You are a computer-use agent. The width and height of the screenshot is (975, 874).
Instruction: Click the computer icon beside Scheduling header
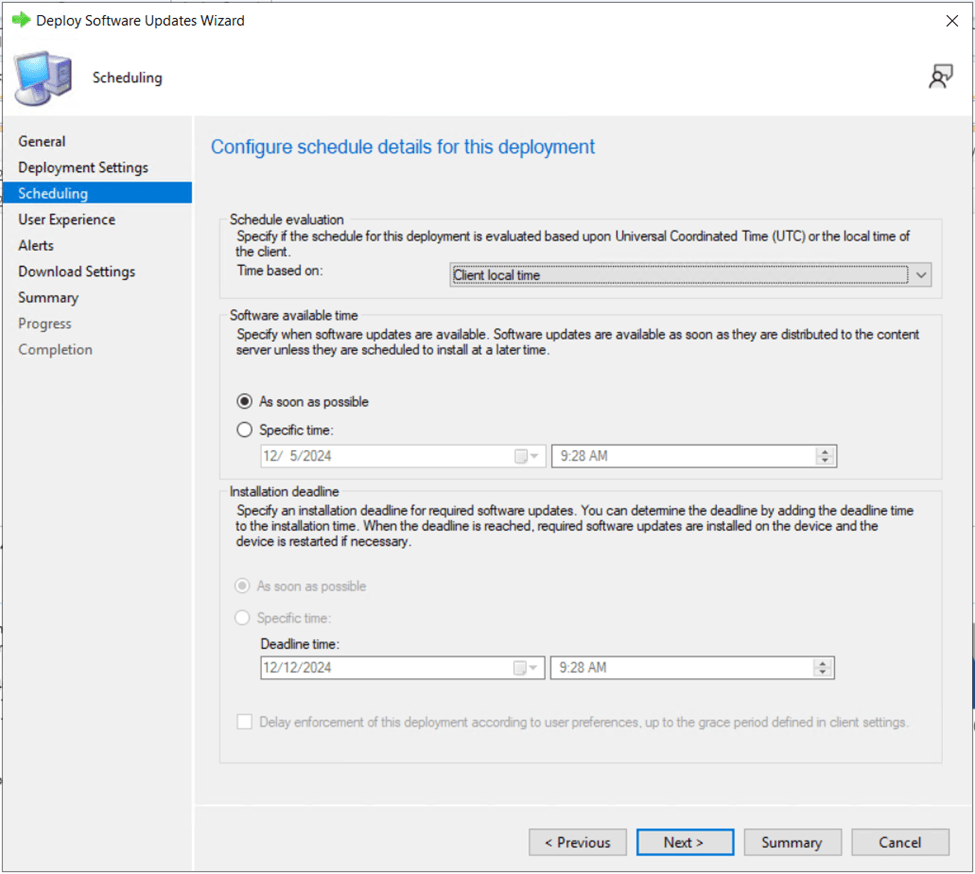click(x=43, y=78)
